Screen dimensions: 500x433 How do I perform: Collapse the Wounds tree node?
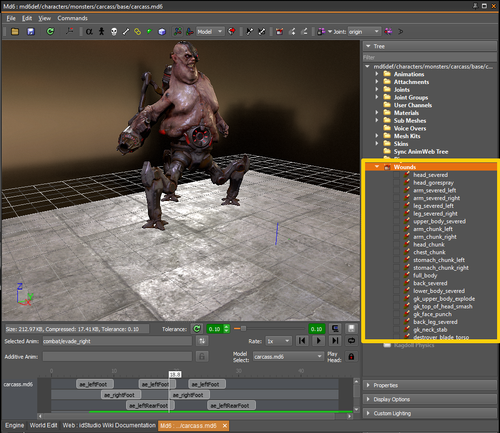pos(377,167)
